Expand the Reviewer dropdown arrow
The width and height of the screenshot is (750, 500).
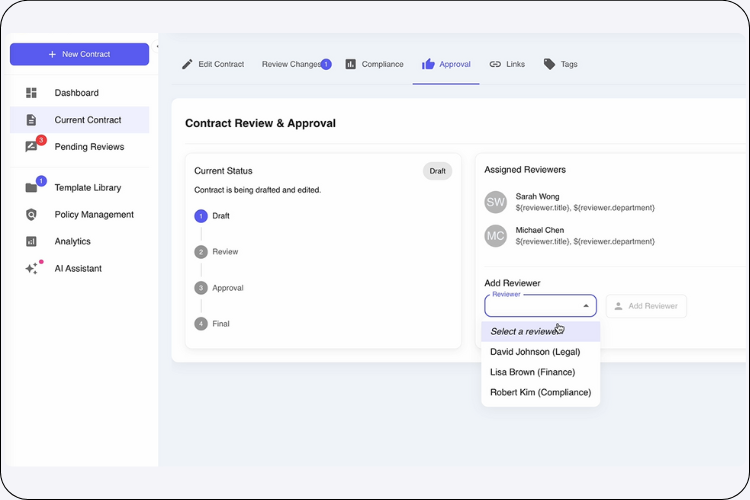(x=586, y=306)
